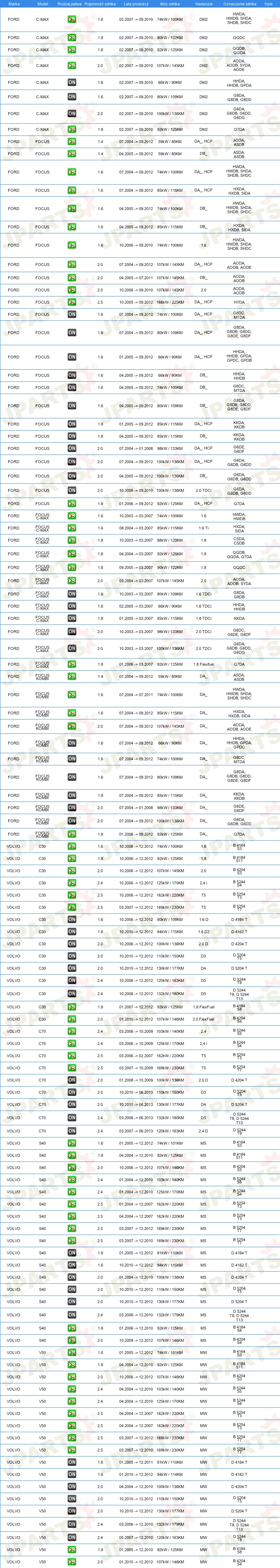Click the Moc silnika column header
The height and width of the screenshot is (1568, 280).
pos(170,4)
